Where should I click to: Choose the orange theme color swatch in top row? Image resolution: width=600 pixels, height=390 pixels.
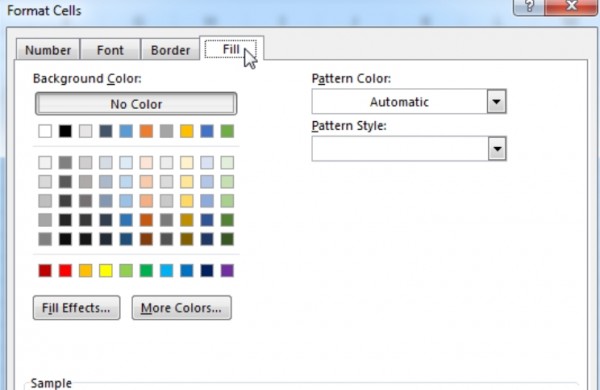click(x=146, y=131)
